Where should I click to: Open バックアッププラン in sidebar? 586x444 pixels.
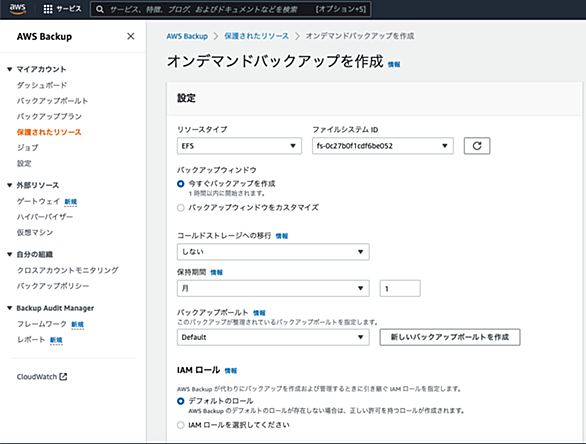[x=49, y=117]
